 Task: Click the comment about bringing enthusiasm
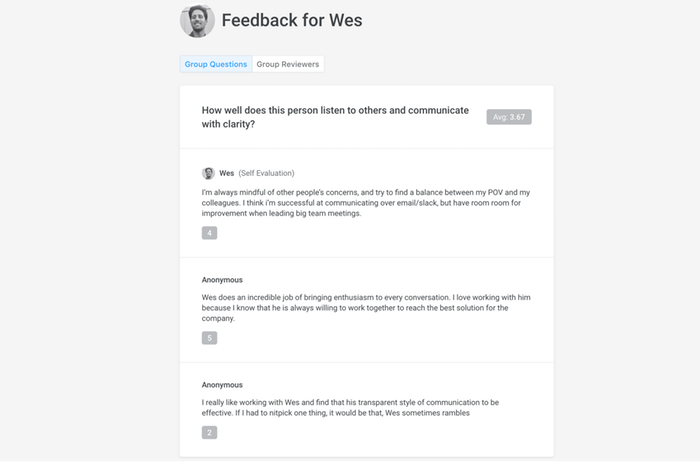(366, 308)
